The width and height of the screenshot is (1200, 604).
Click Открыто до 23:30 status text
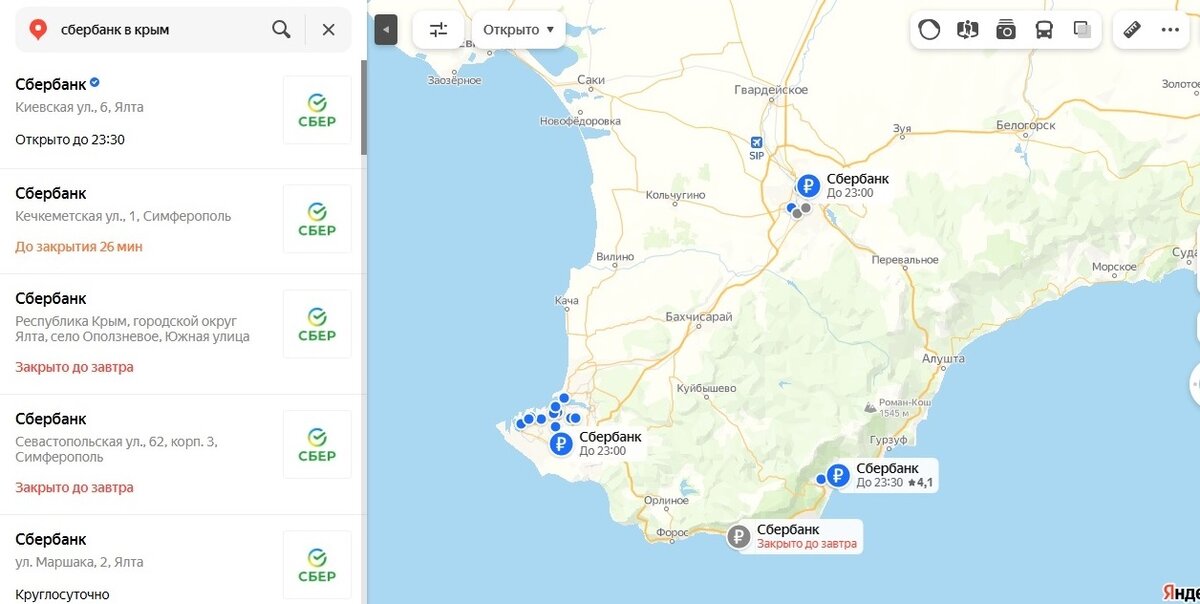[70, 140]
